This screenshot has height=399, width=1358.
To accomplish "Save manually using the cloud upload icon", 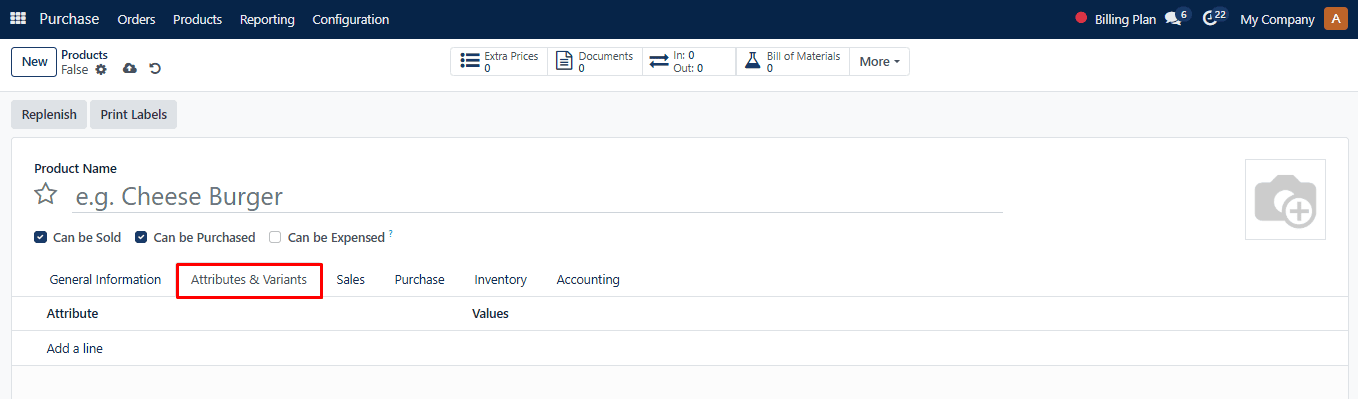I will [x=130, y=69].
